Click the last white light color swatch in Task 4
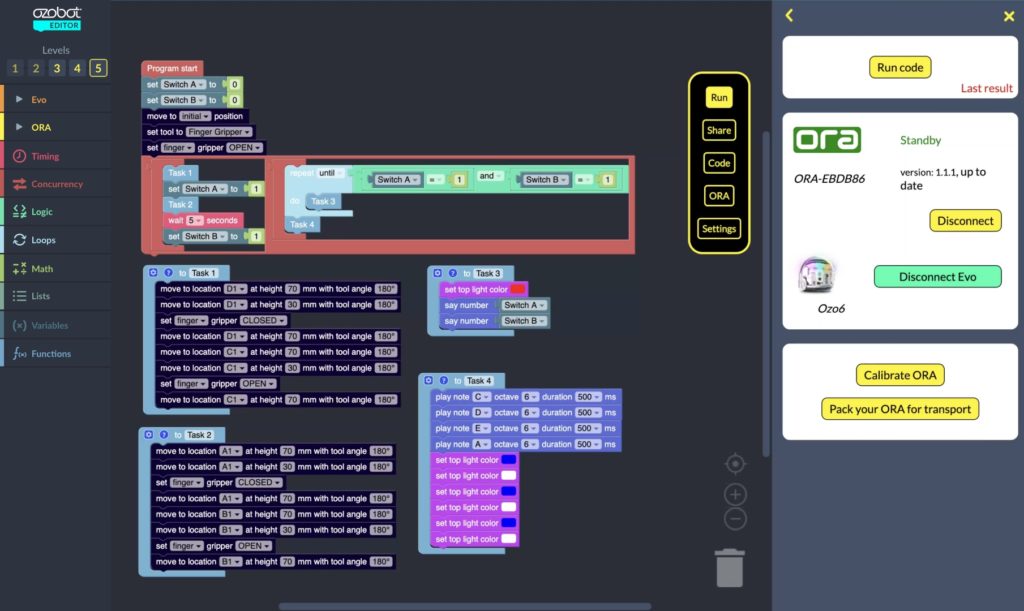The image size is (1024, 611). [508, 539]
